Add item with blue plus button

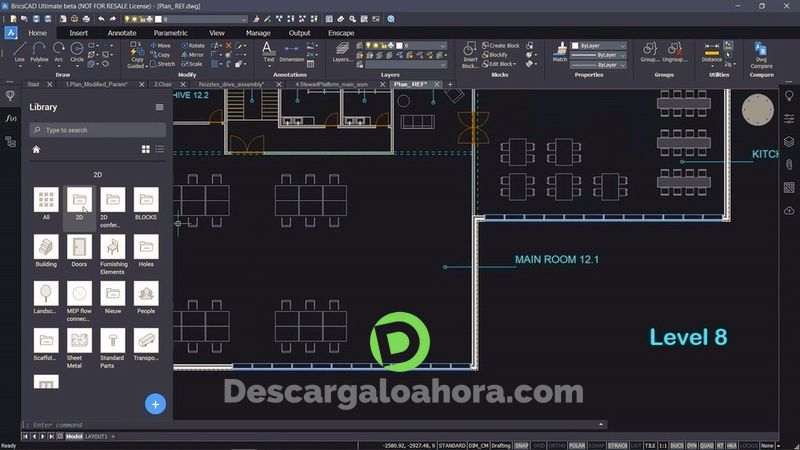coord(155,404)
